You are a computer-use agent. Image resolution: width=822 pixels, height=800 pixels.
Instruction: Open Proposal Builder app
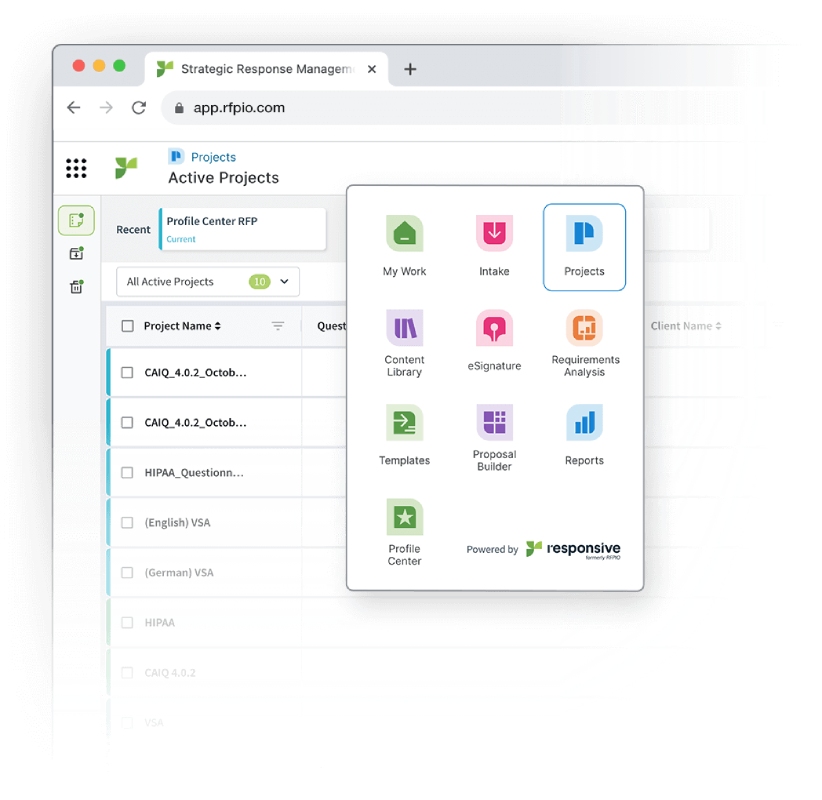coord(494,438)
